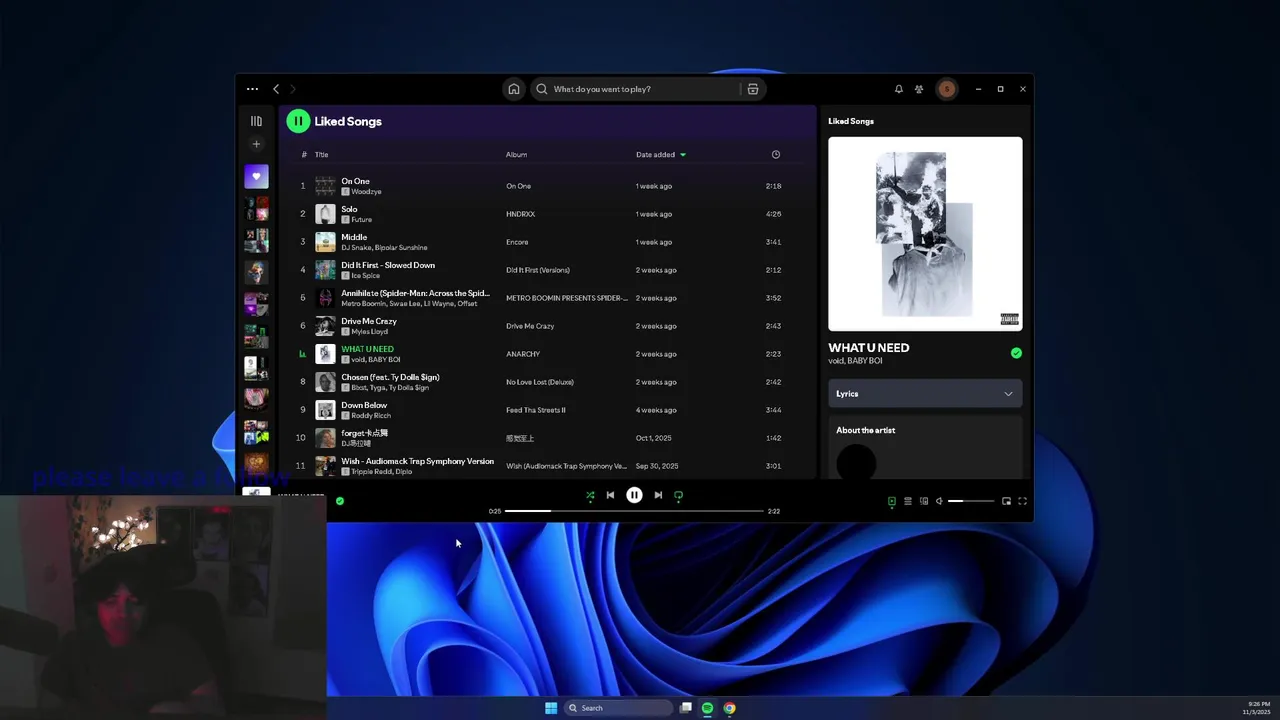
Task: Open the three-dot app menu
Action: (x=252, y=89)
